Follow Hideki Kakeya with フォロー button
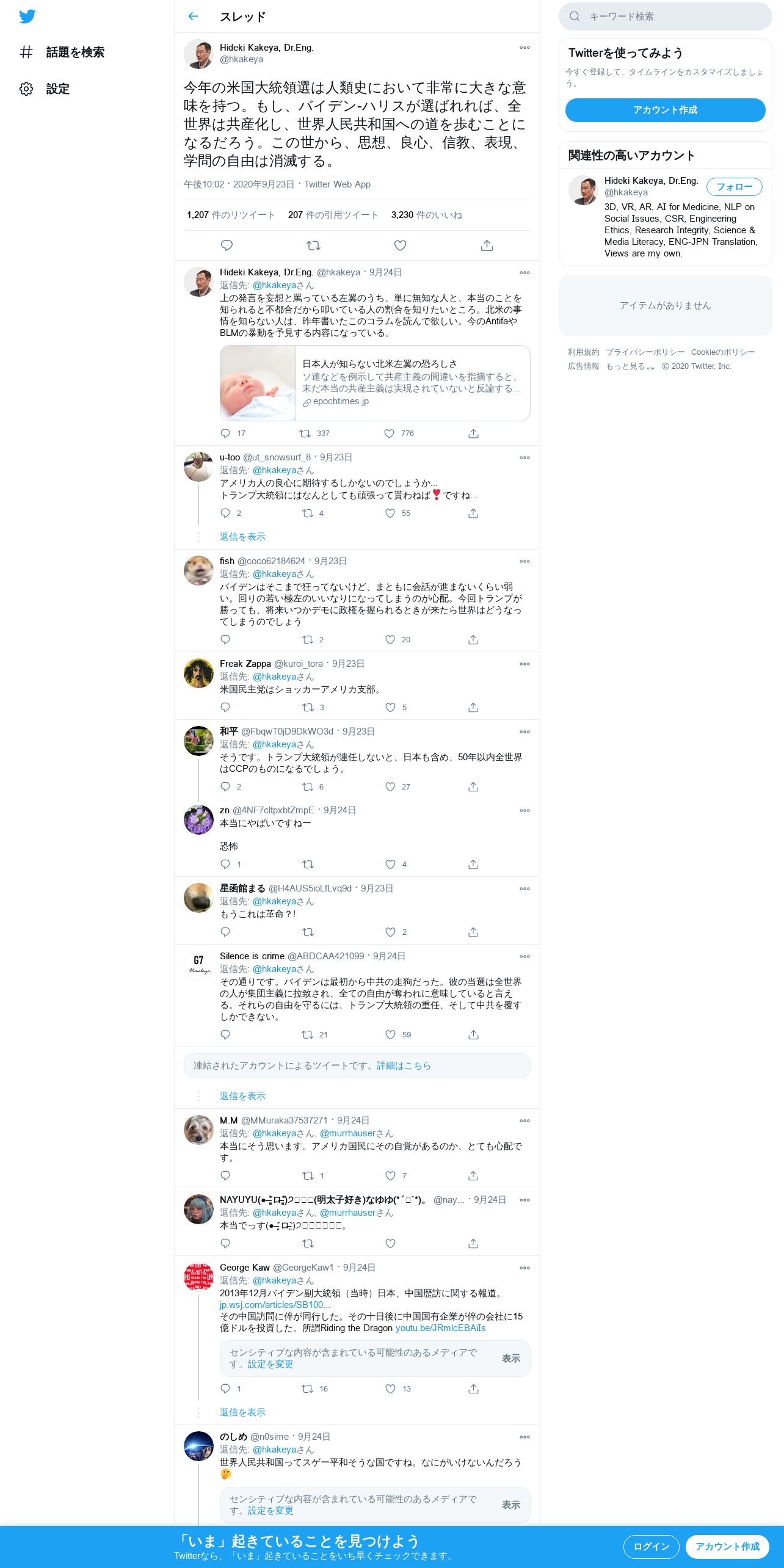This screenshot has height=1568, width=784. [734, 187]
